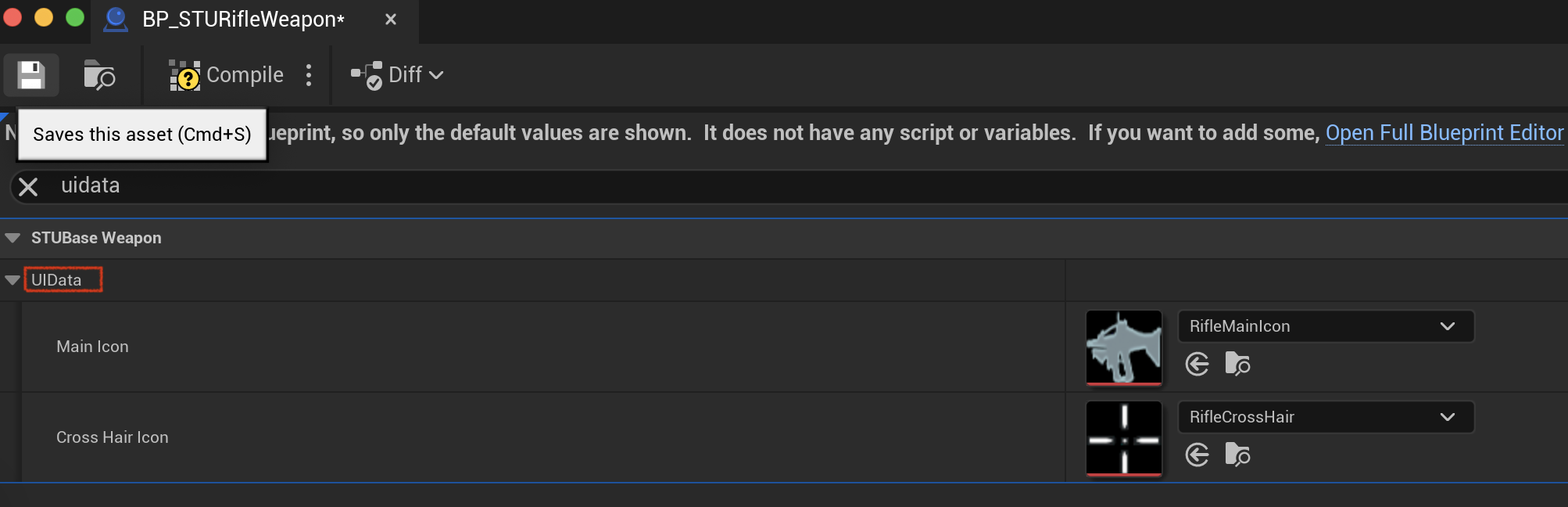
Task: Browse to asset in Content Browser from toolbar
Action: pos(99,75)
